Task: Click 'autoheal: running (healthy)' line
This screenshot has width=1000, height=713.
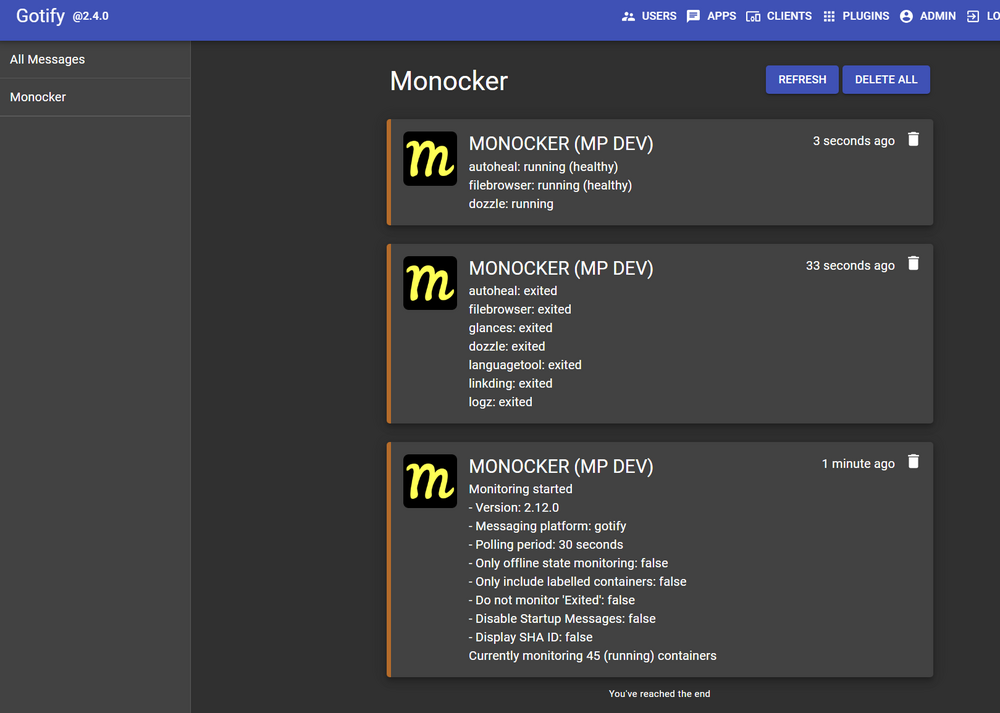Action: [x=543, y=167]
